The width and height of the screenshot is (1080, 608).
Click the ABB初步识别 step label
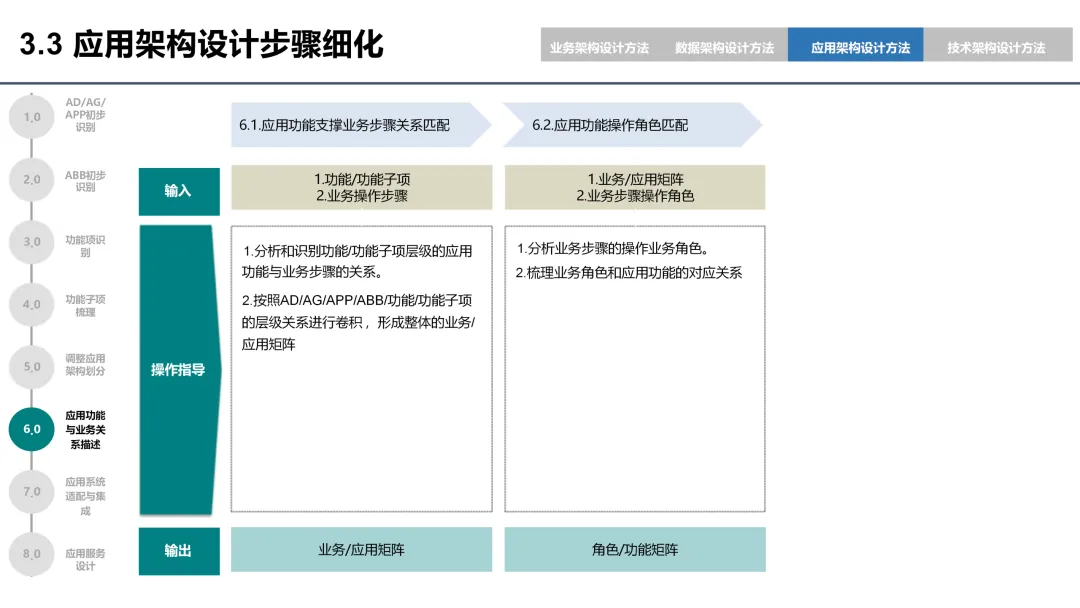[85, 181]
